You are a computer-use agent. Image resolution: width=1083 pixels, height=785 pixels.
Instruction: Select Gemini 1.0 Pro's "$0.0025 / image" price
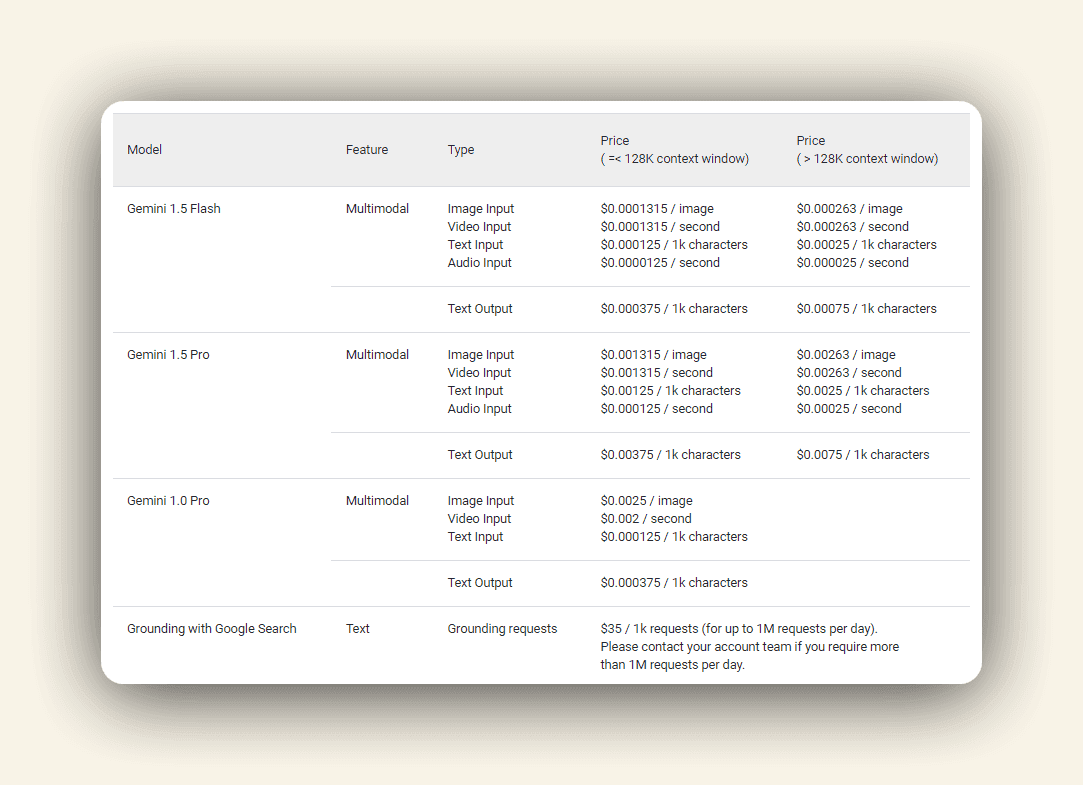646,501
